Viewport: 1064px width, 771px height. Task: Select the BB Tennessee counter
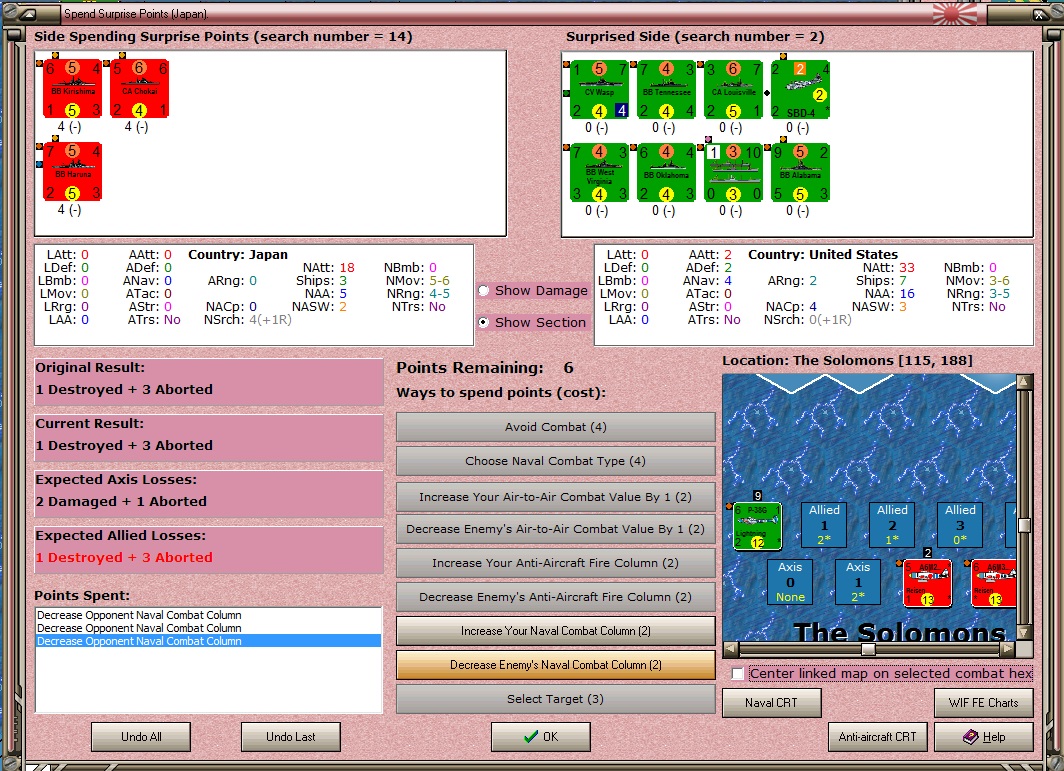(x=666, y=90)
